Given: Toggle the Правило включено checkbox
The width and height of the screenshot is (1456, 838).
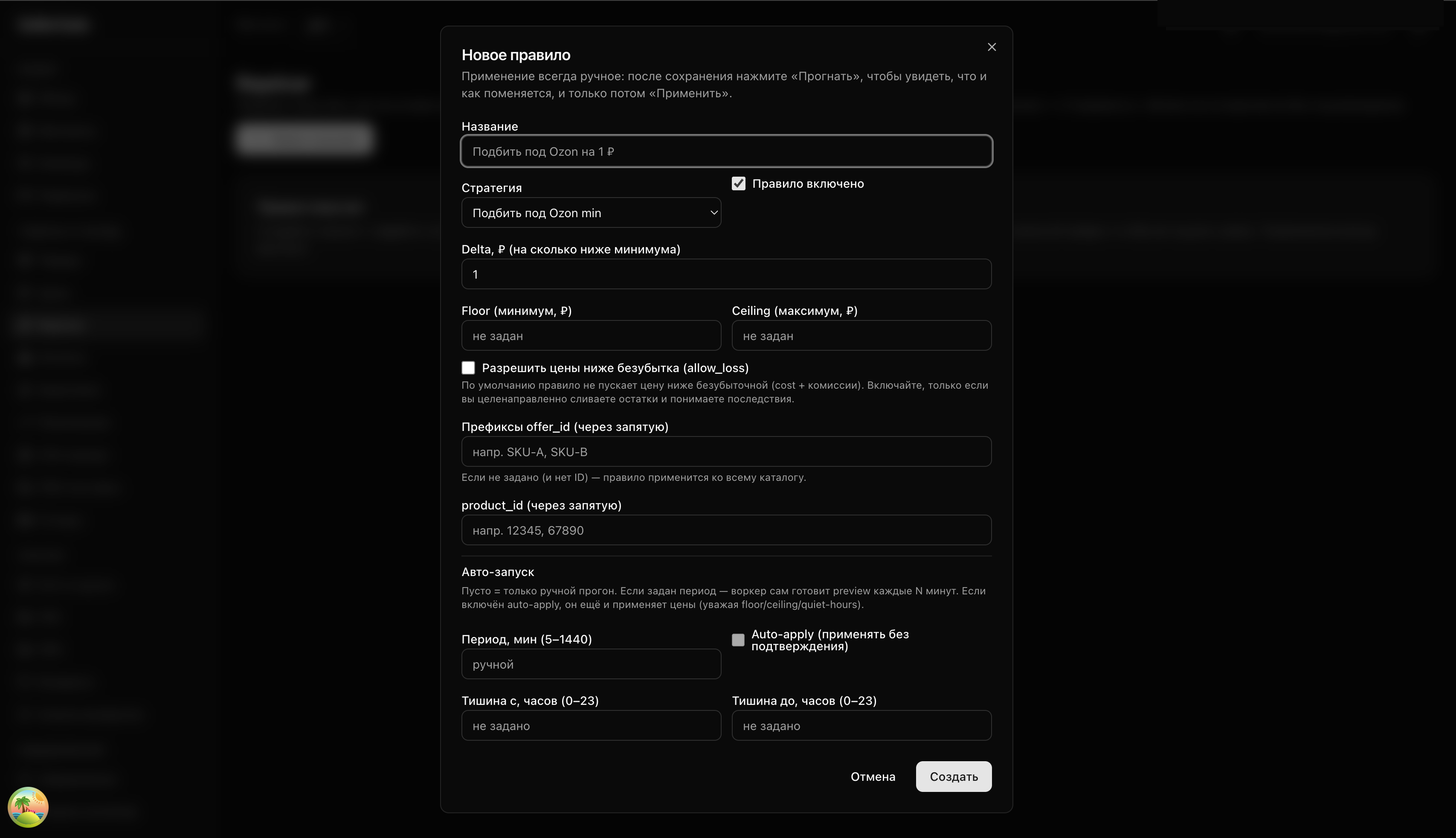Looking at the screenshot, I should pos(738,183).
